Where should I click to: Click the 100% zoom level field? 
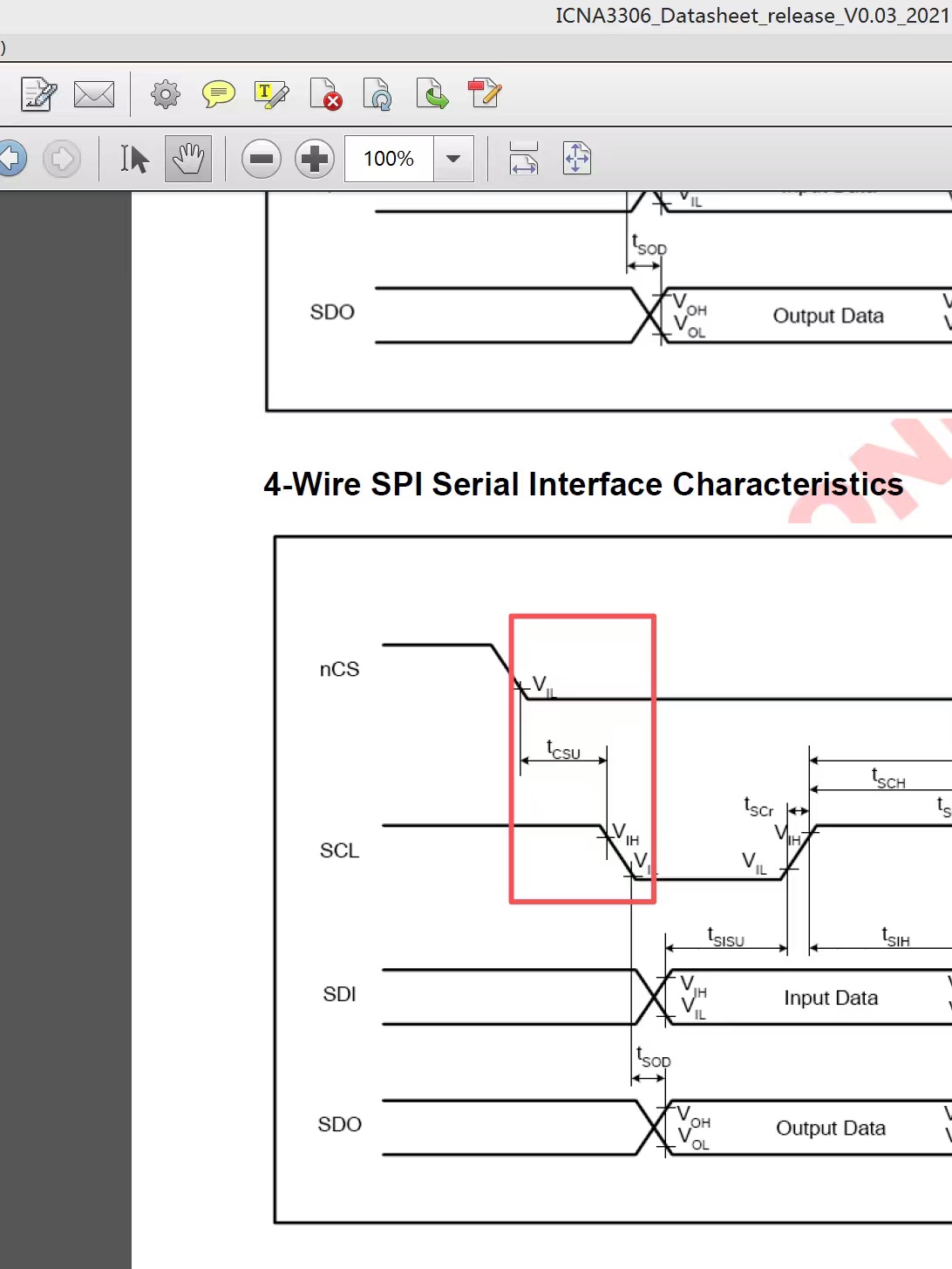pyautogui.click(x=389, y=159)
